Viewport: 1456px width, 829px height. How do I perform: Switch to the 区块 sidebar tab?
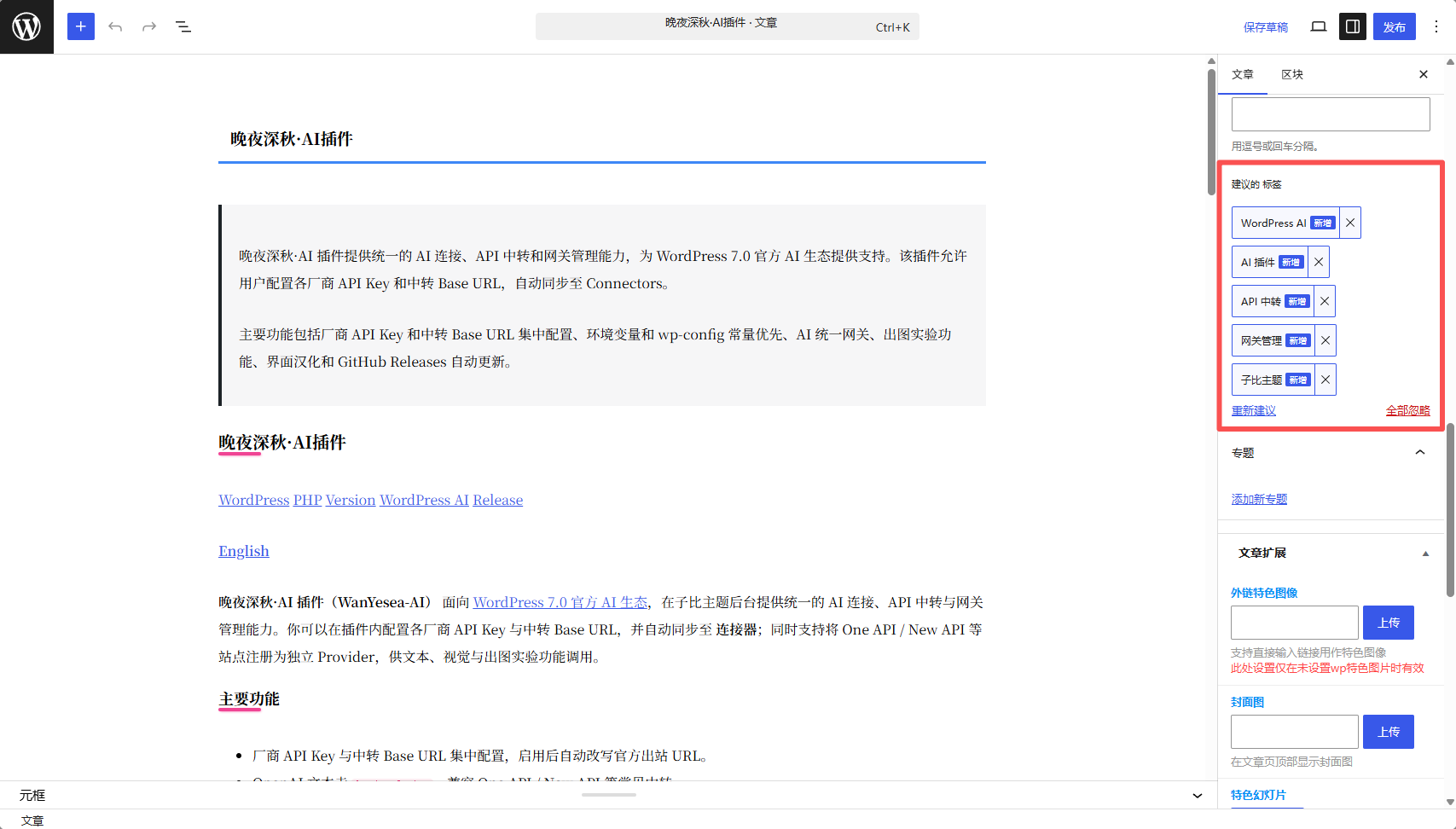1292,74
